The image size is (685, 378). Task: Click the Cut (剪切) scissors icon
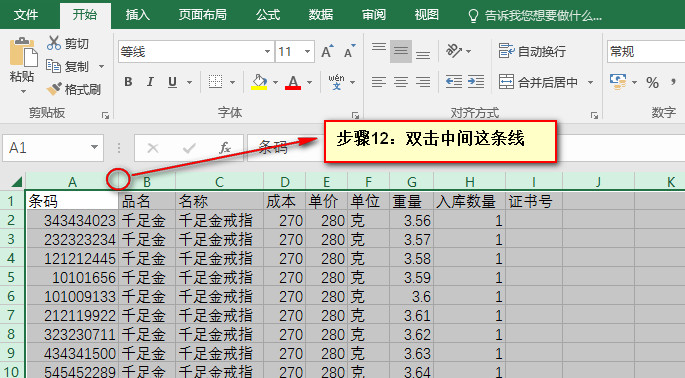[x=54, y=43]
